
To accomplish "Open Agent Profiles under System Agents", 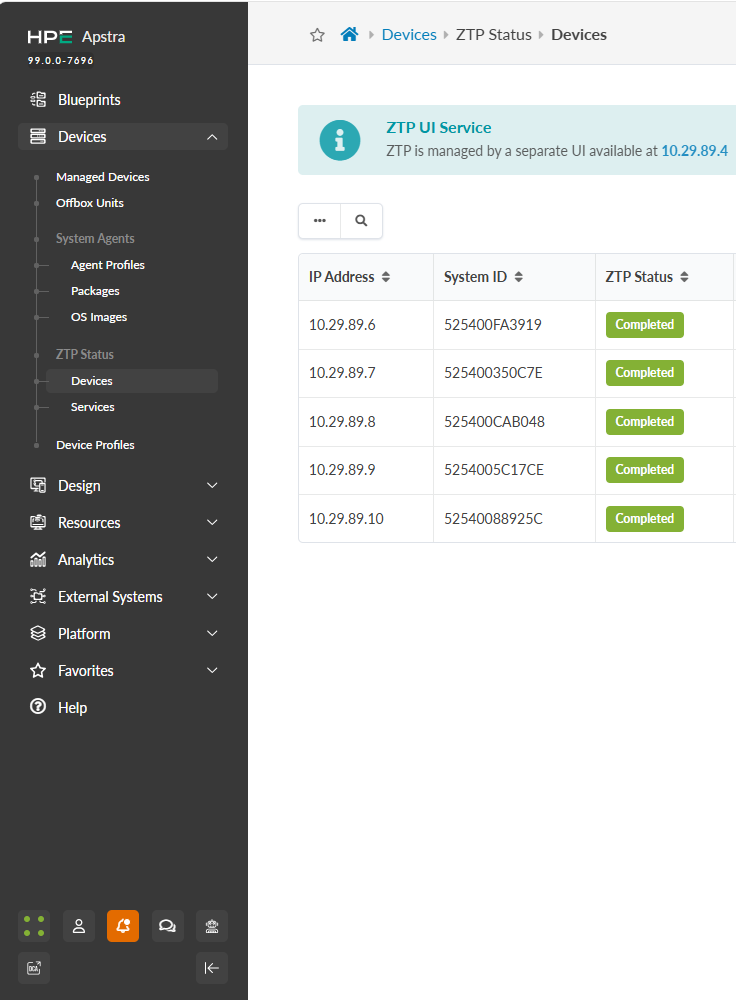I will [x=108, y=265].
